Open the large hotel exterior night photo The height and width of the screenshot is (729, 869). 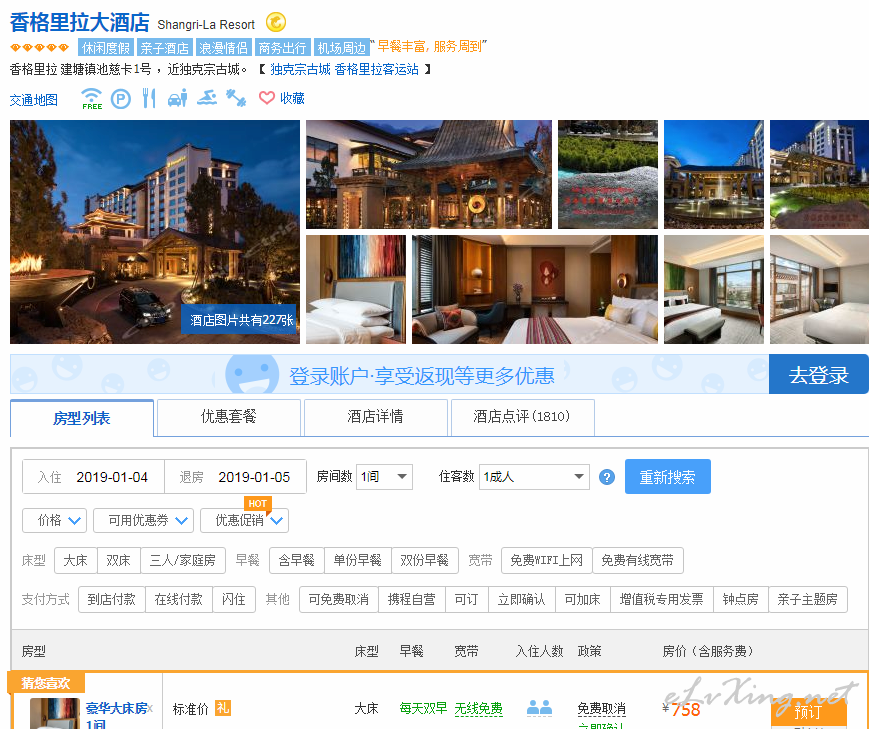[x=155, y=232]
